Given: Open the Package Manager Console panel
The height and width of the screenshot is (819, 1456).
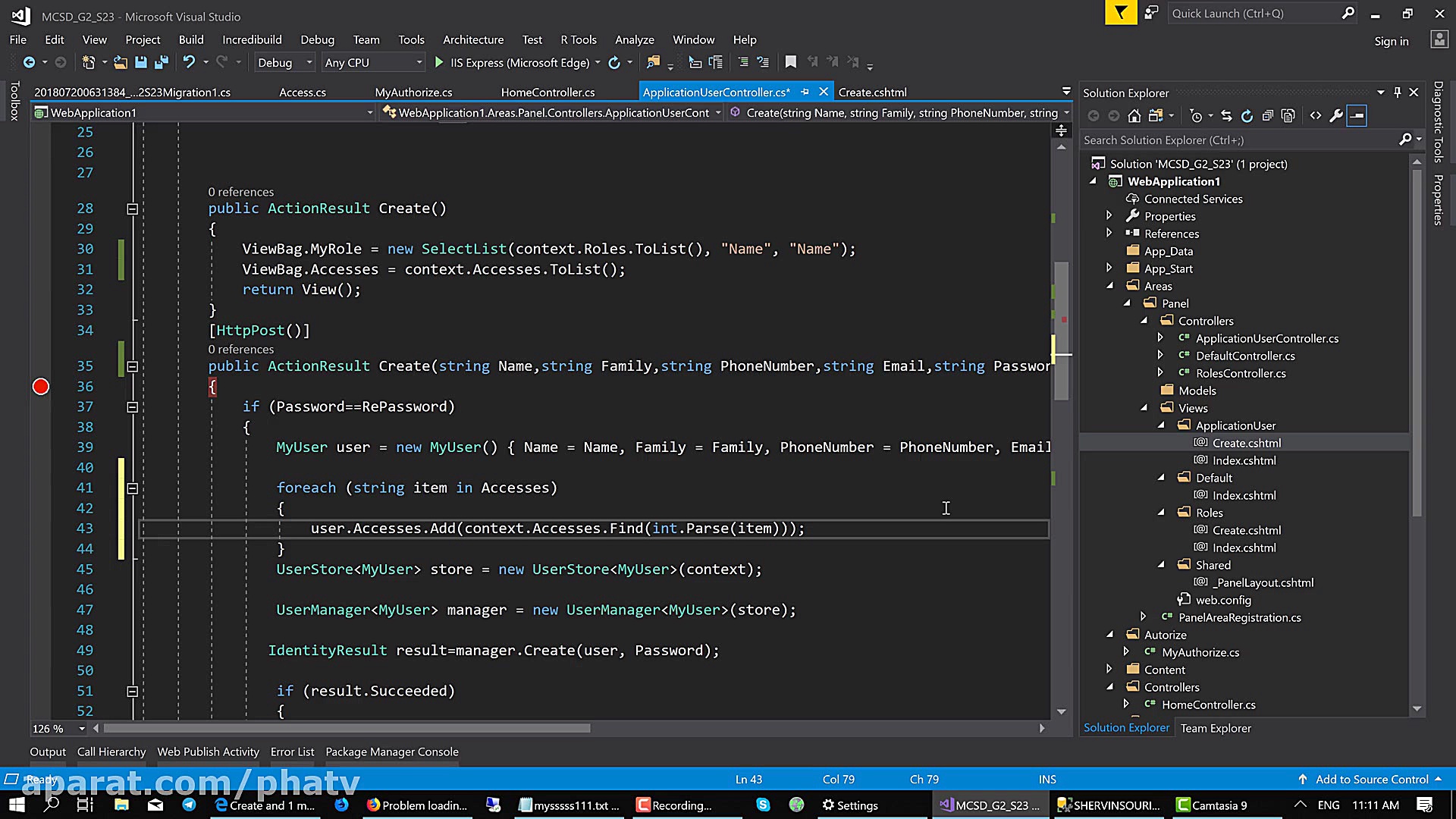Looking at the screenshot, I should coord(392,752).
